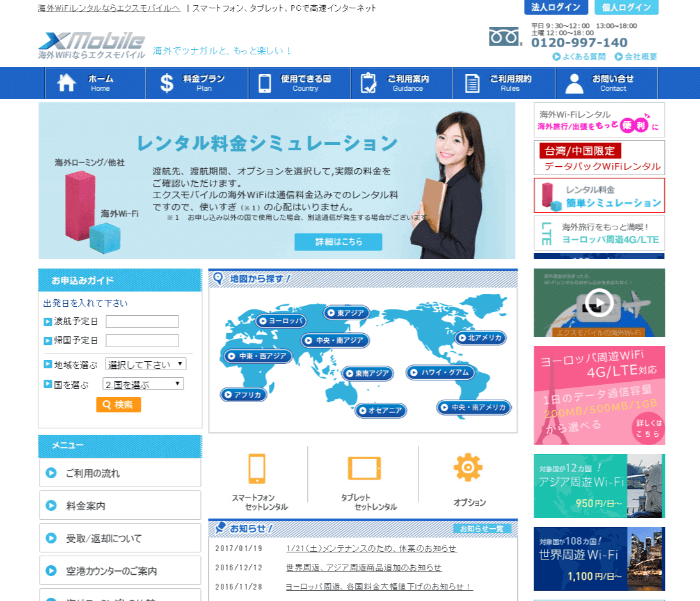The height and width of the screenshot is (601, 700).
Task: Click the tablet set rental icon
Action: pyautogui.click(x=364, y=468)
